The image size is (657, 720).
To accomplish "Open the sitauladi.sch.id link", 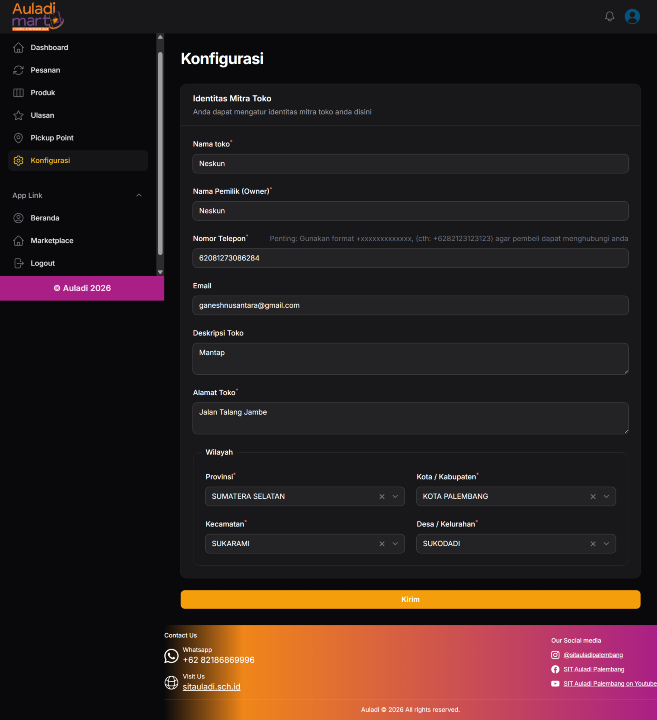I will 211,687.
